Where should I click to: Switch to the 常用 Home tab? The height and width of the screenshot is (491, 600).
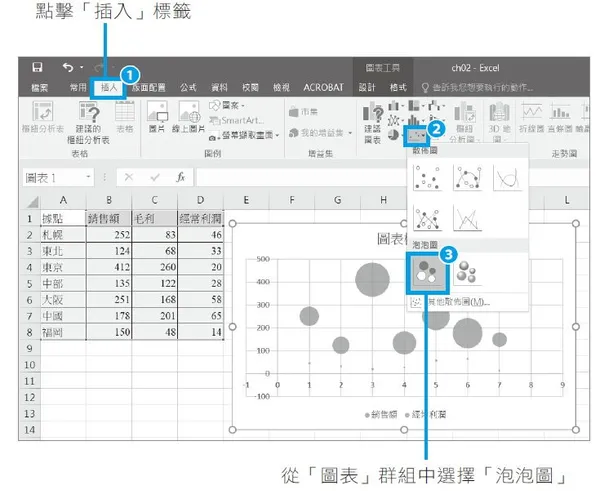(x=78, y=88)
